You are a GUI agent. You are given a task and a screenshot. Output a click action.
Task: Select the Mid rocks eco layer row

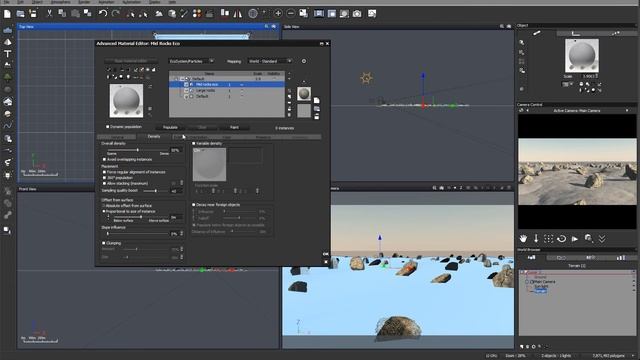(227, 84)
